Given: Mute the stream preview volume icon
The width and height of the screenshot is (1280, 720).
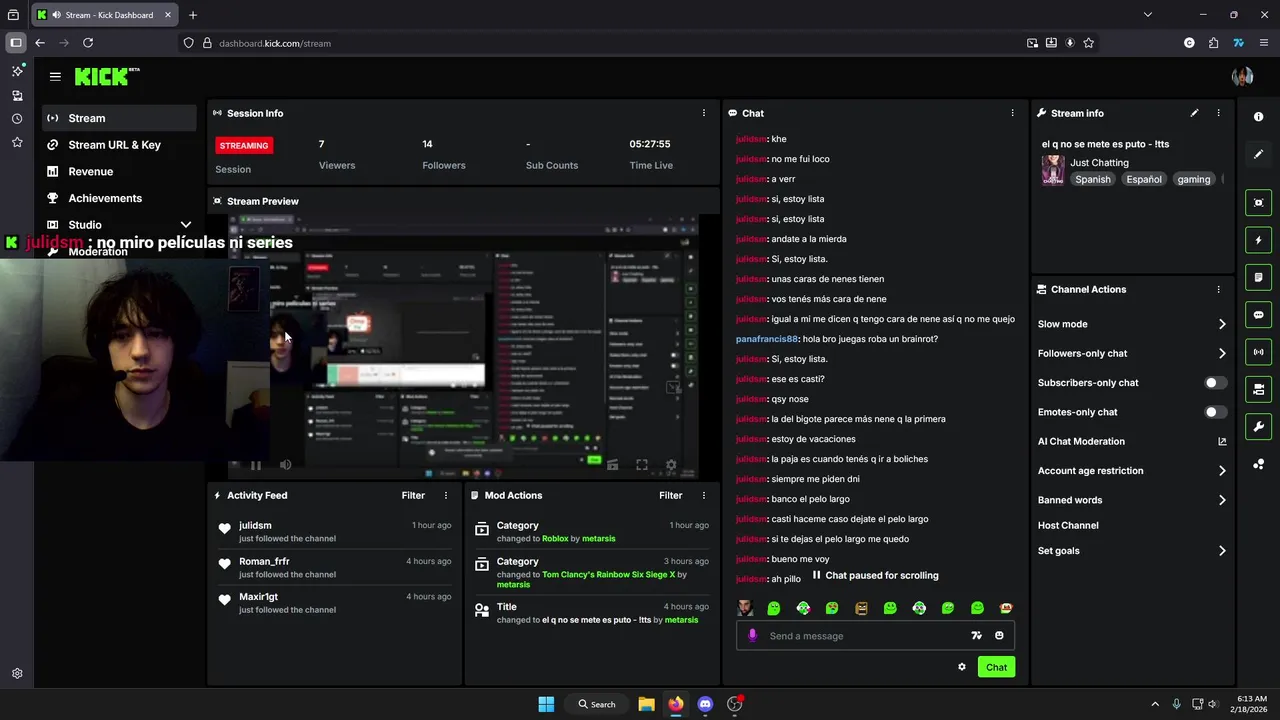Looking at the screenshot, I should tap(285, 465).
